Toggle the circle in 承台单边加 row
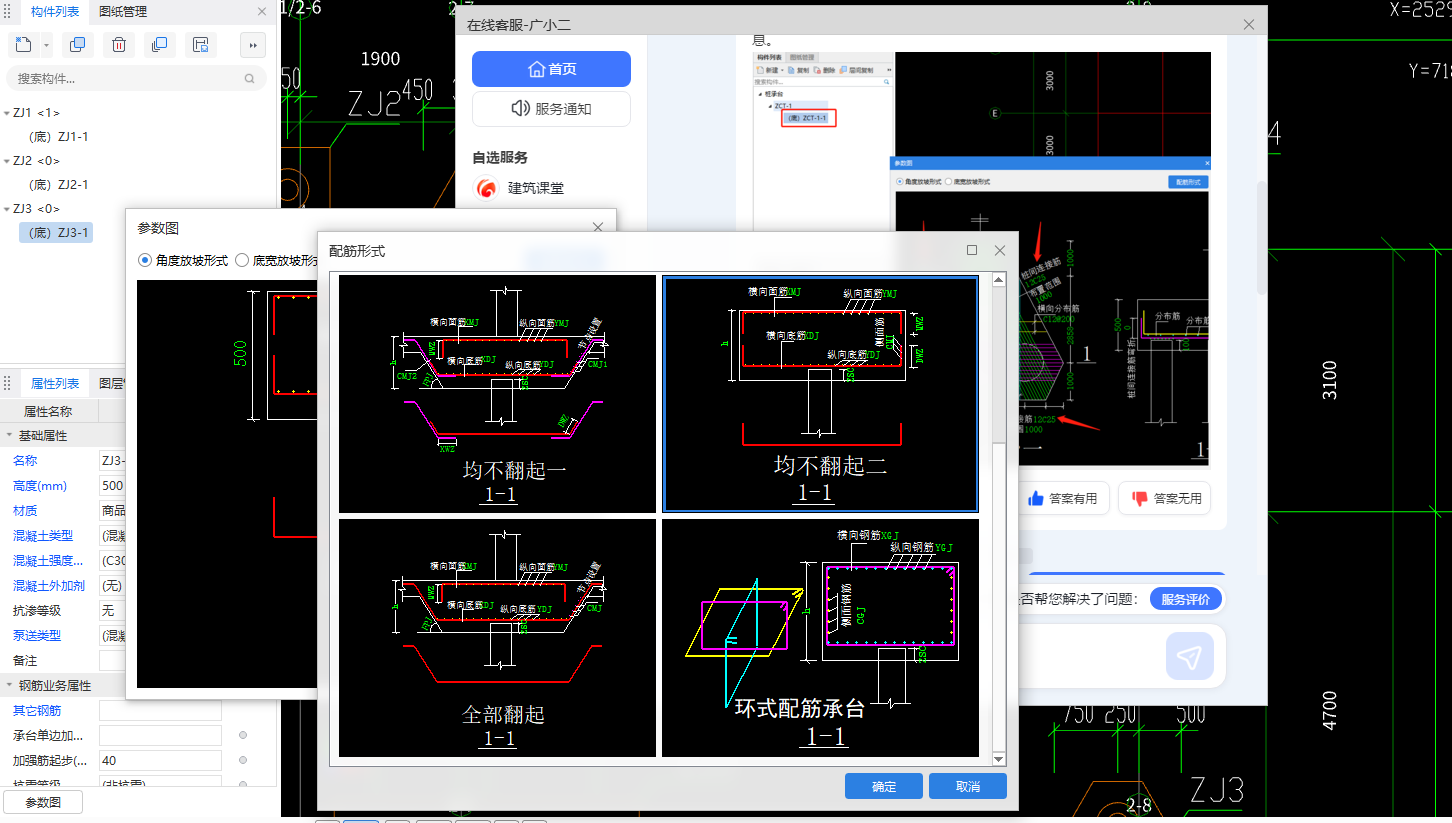1452x823 pixels. point(243,735)
